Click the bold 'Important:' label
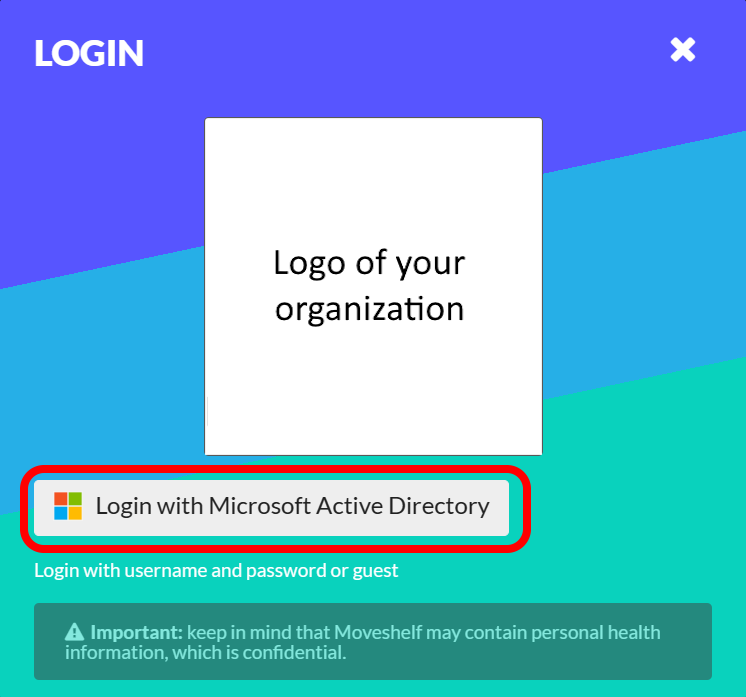 tap(137, 632)
